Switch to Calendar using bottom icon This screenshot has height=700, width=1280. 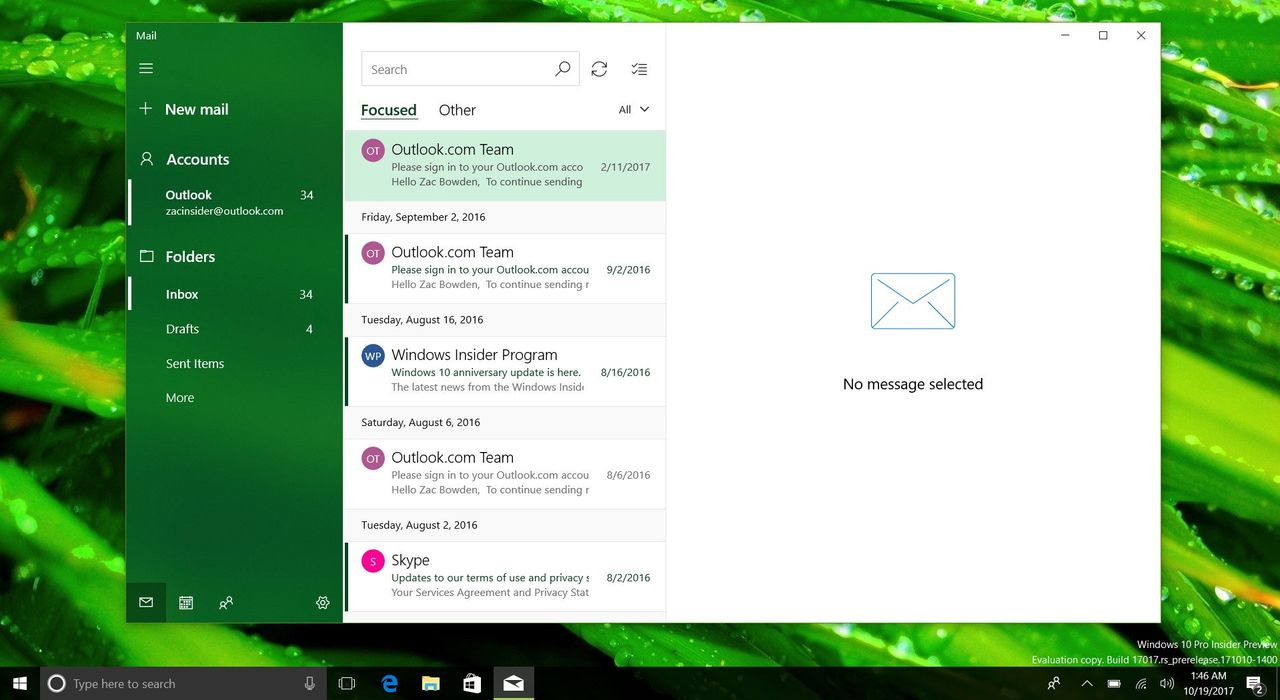click(186, 603)
